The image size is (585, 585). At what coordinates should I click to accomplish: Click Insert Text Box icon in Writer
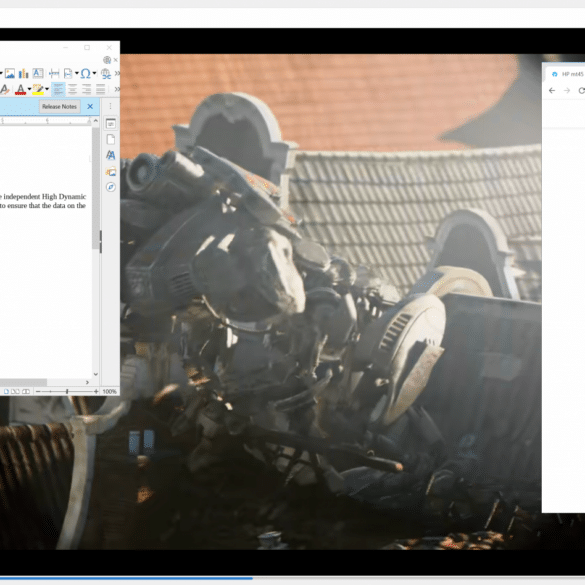click(x=38, y=73)
